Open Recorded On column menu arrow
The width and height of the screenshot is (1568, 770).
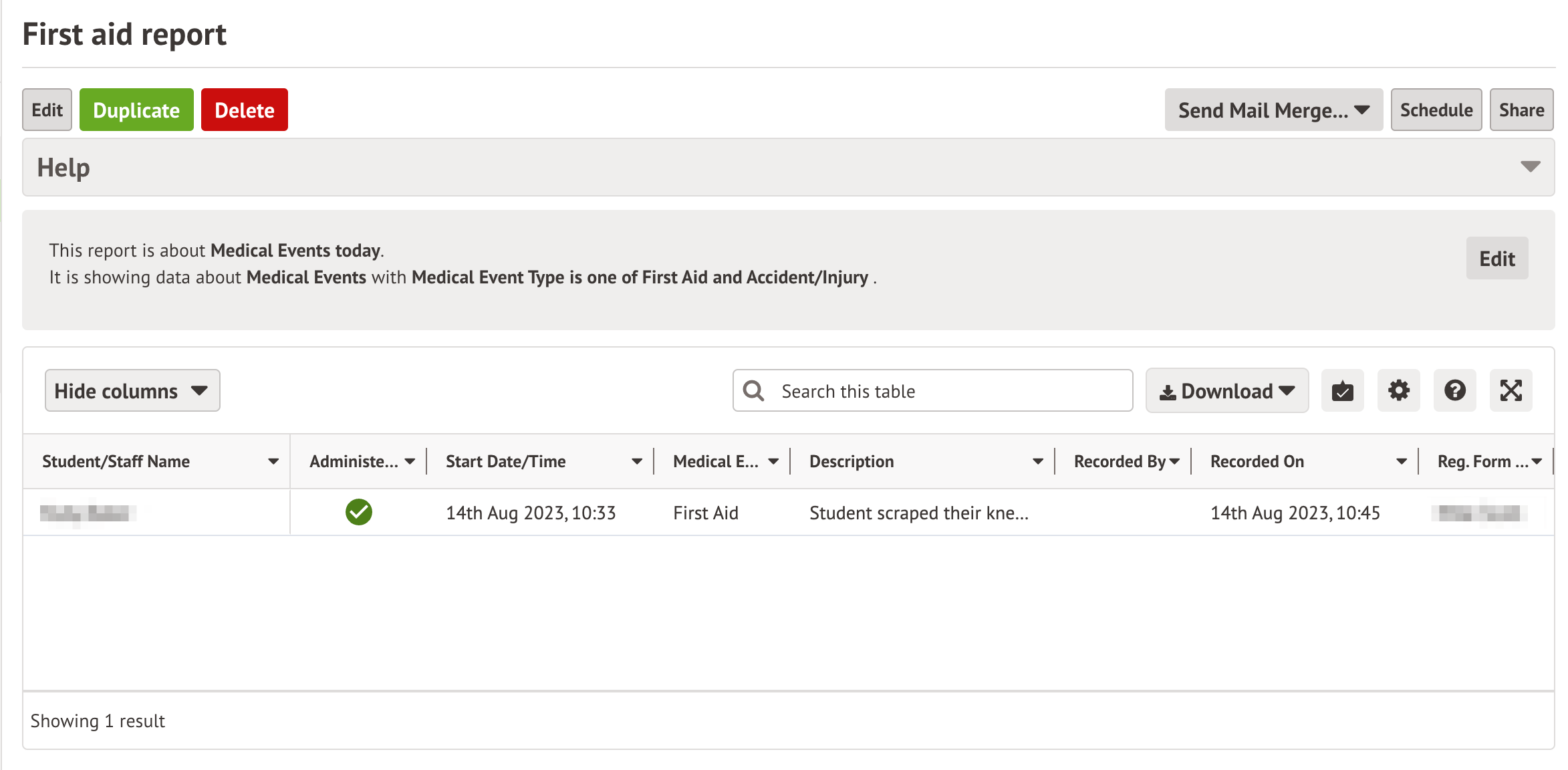1401,461
